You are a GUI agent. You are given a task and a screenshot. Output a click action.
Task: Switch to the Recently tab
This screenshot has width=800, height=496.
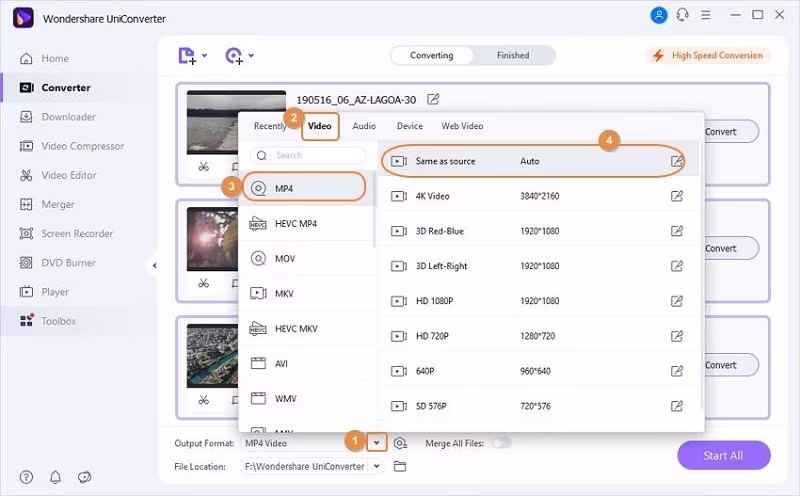click(x=270, y=126)
